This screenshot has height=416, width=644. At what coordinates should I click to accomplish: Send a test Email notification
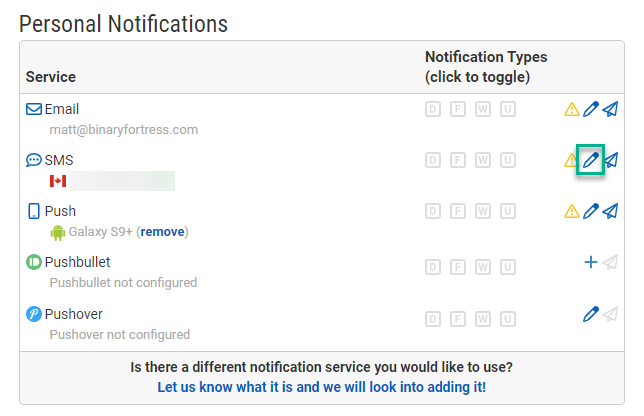(x=610, y=109)
